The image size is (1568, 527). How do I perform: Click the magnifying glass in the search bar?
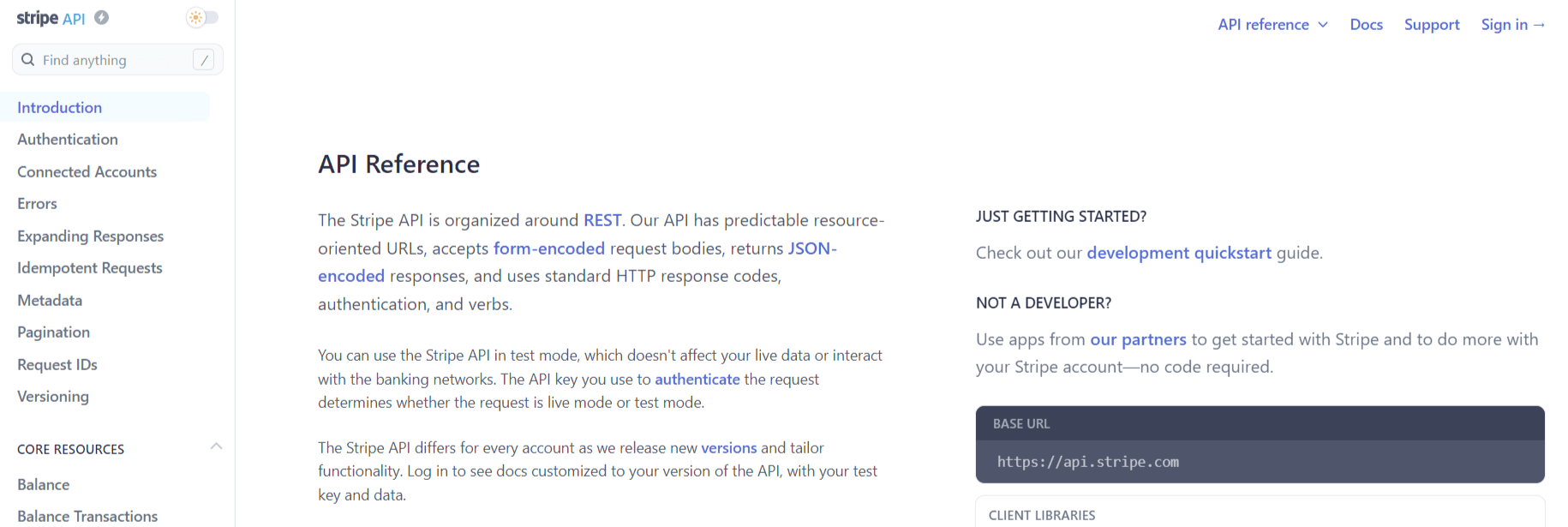[x=28, y=59]
